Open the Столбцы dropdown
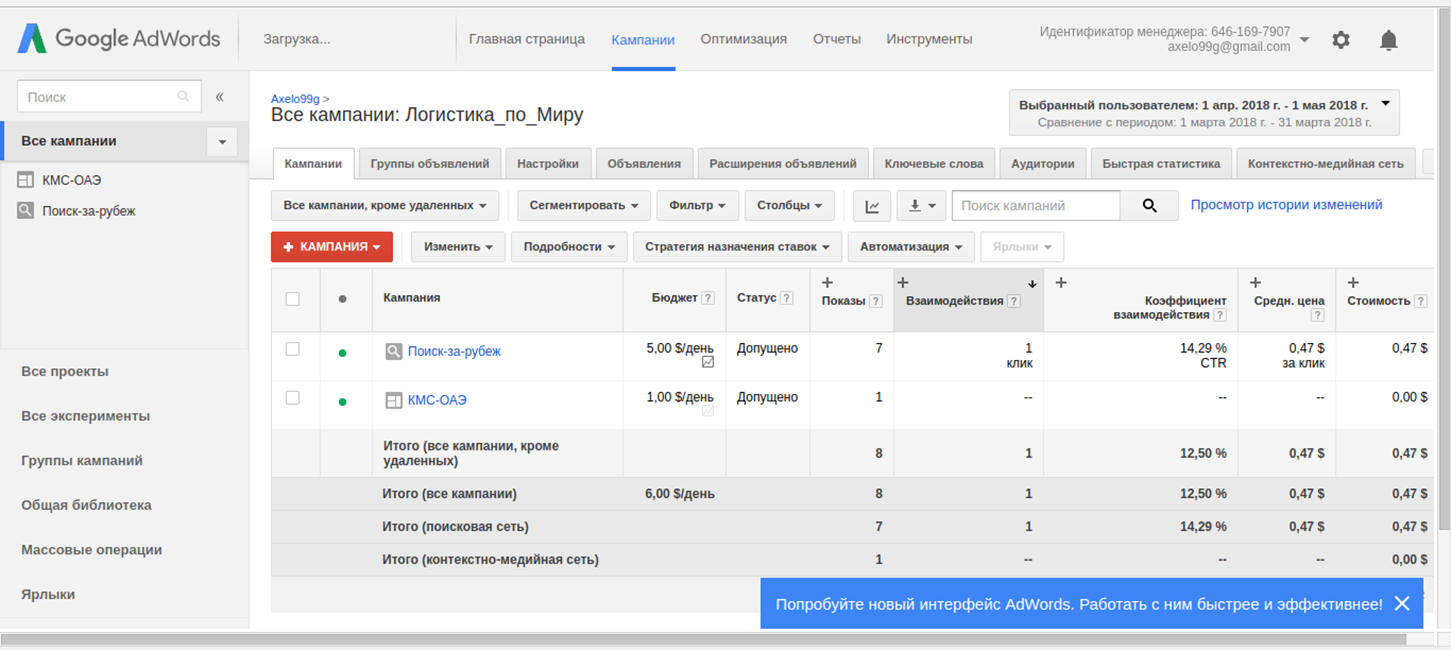The height and width of the screenshot is (650, 1451). [x=790, y=206]
